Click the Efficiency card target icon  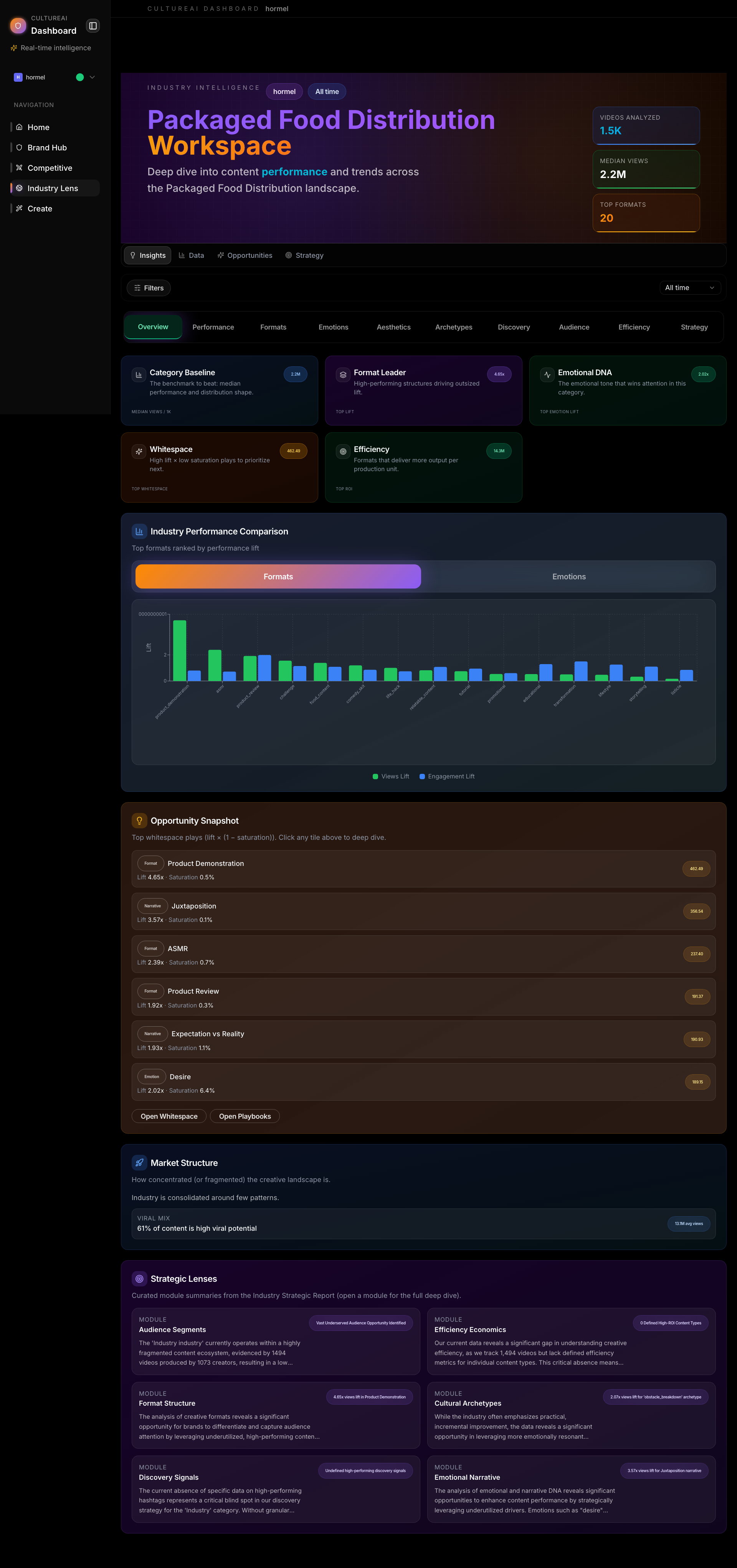tap(343, 452)
